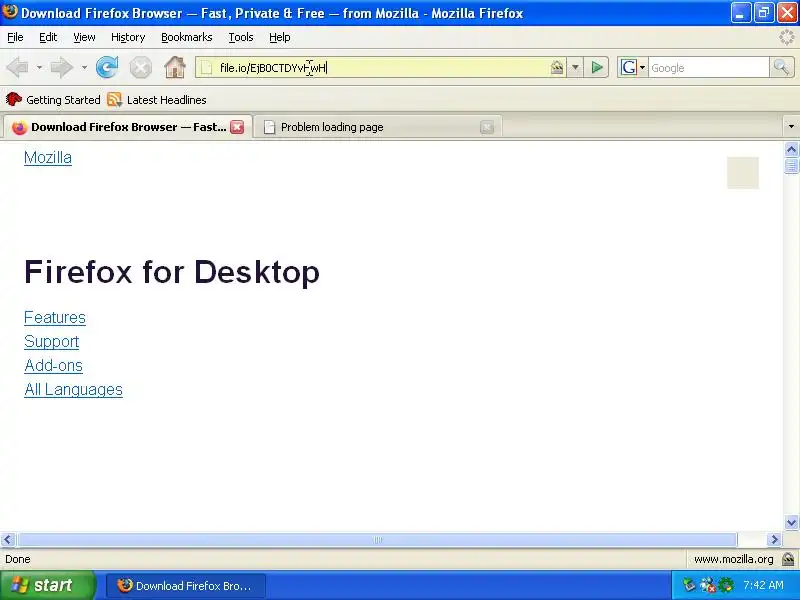Reload the current page
The width and height of the screenshot is (800, 600).
pos(107,67)
